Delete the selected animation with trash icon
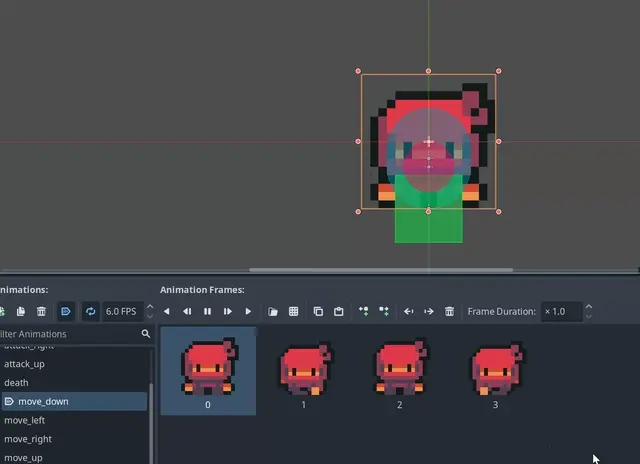640x464 pixels. coord(41,312)
